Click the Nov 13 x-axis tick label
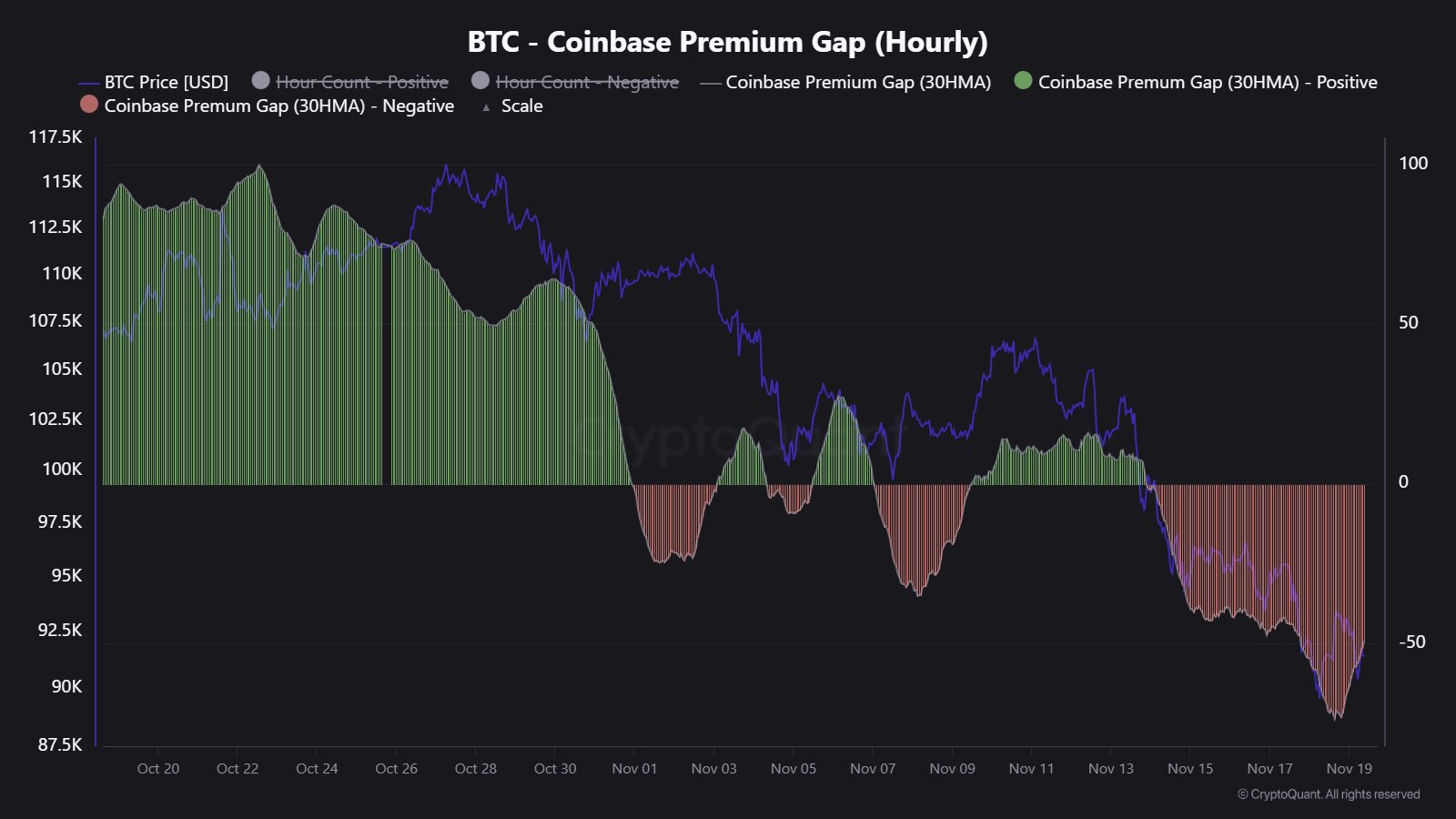 click(x=1111, y=769)
